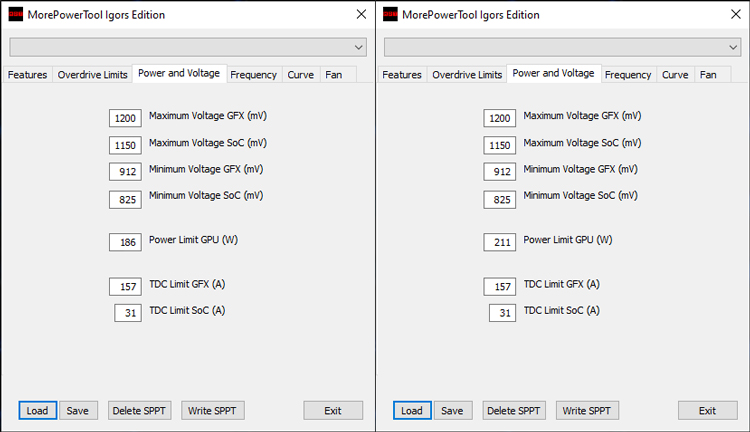Click TDC Limit SoC field in left window
The image size is (750, 432).
tap(128, 313)
